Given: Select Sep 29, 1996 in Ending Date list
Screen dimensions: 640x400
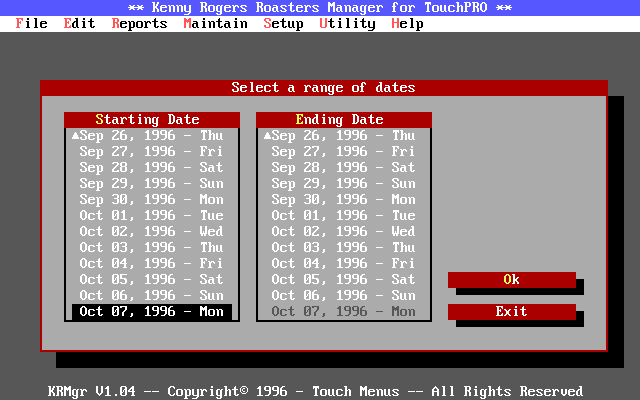Looking at the screenshot, I should click(344, 184).
